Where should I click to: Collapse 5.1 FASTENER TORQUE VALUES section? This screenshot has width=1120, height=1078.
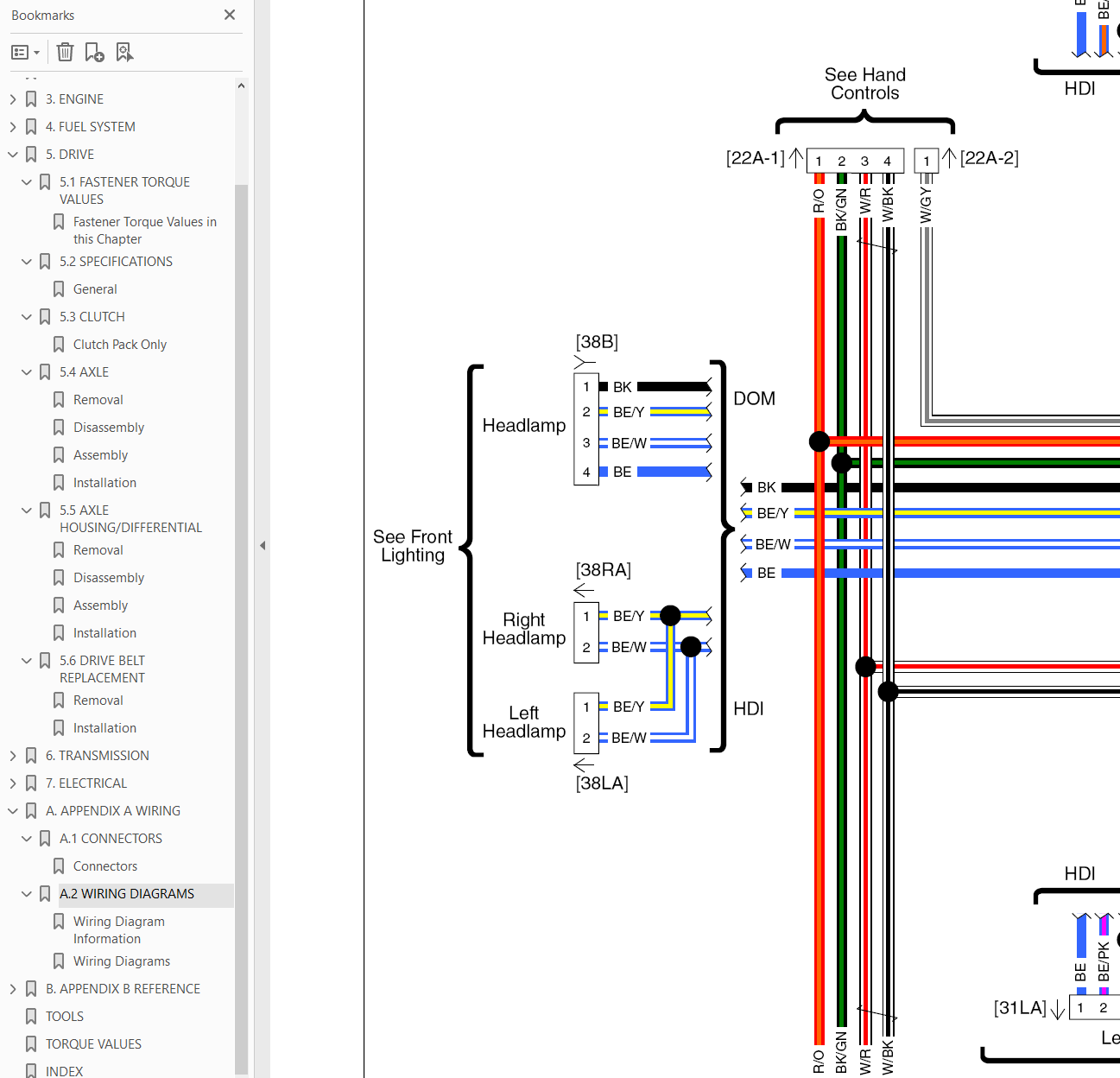(x=26, y=182)
